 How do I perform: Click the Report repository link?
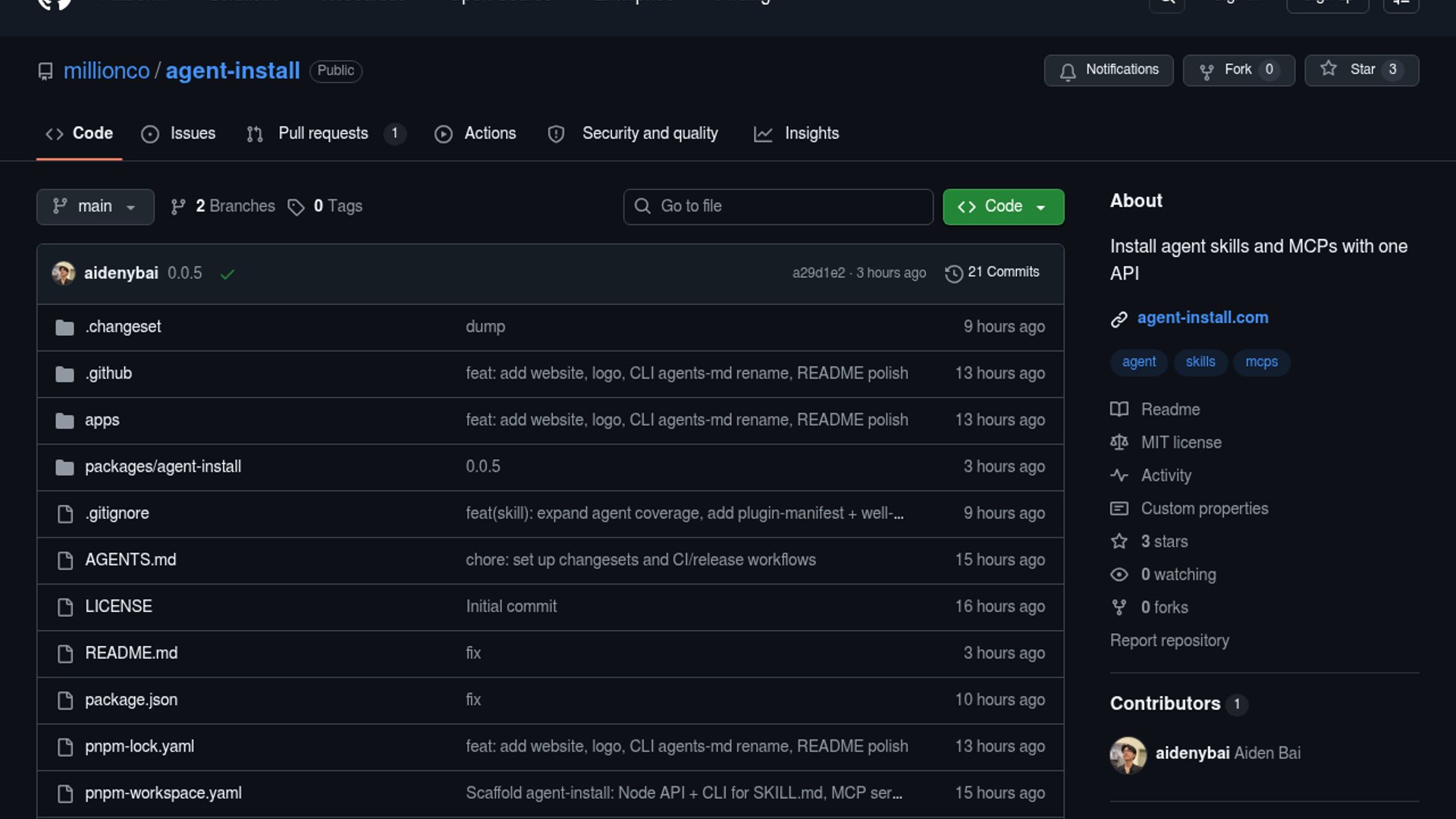pyautogui.click(x=1169, y=641)
